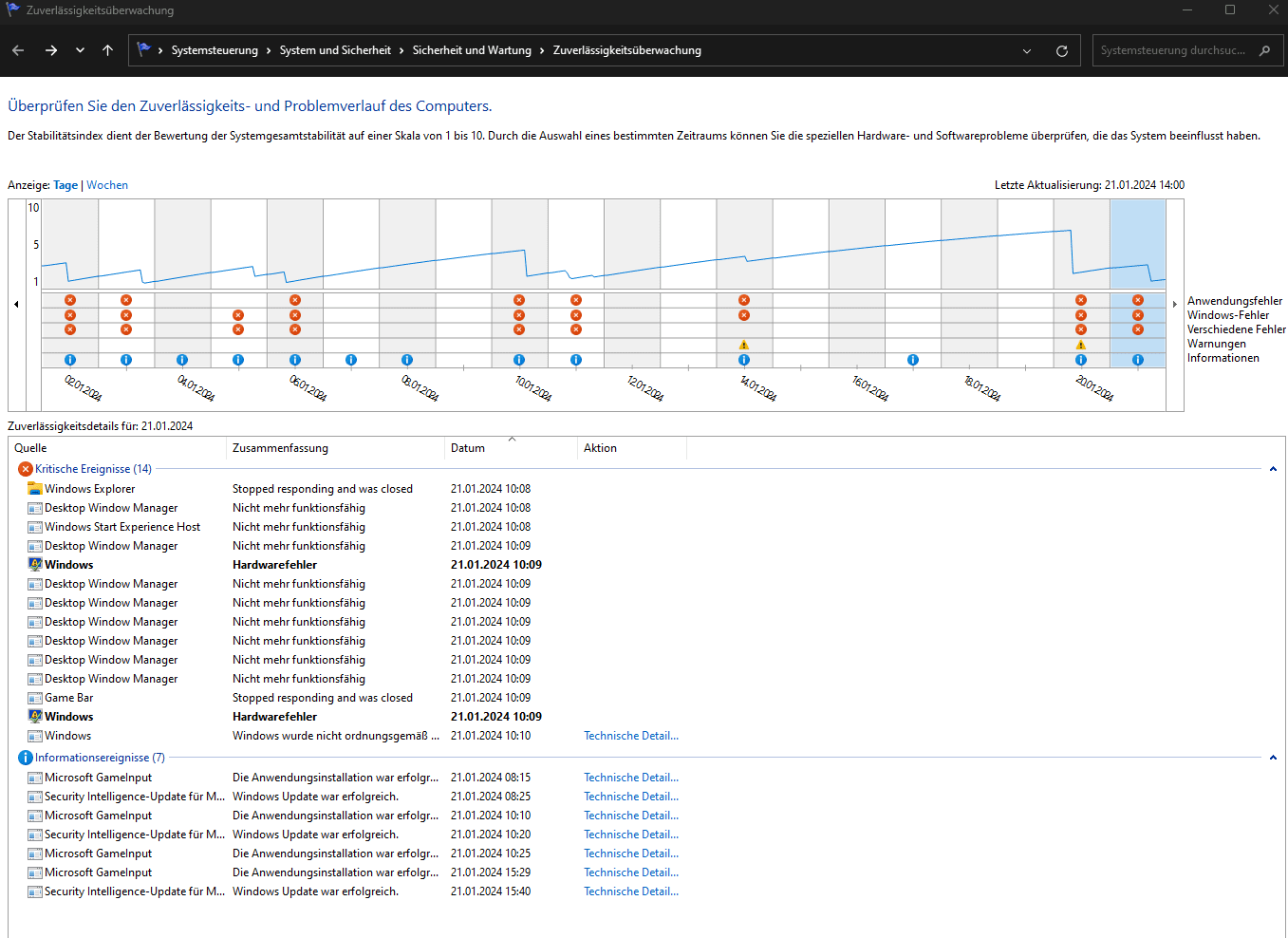Switch view to Wochen
This screenshot has height=938, width=1288.
click(107, 185)
